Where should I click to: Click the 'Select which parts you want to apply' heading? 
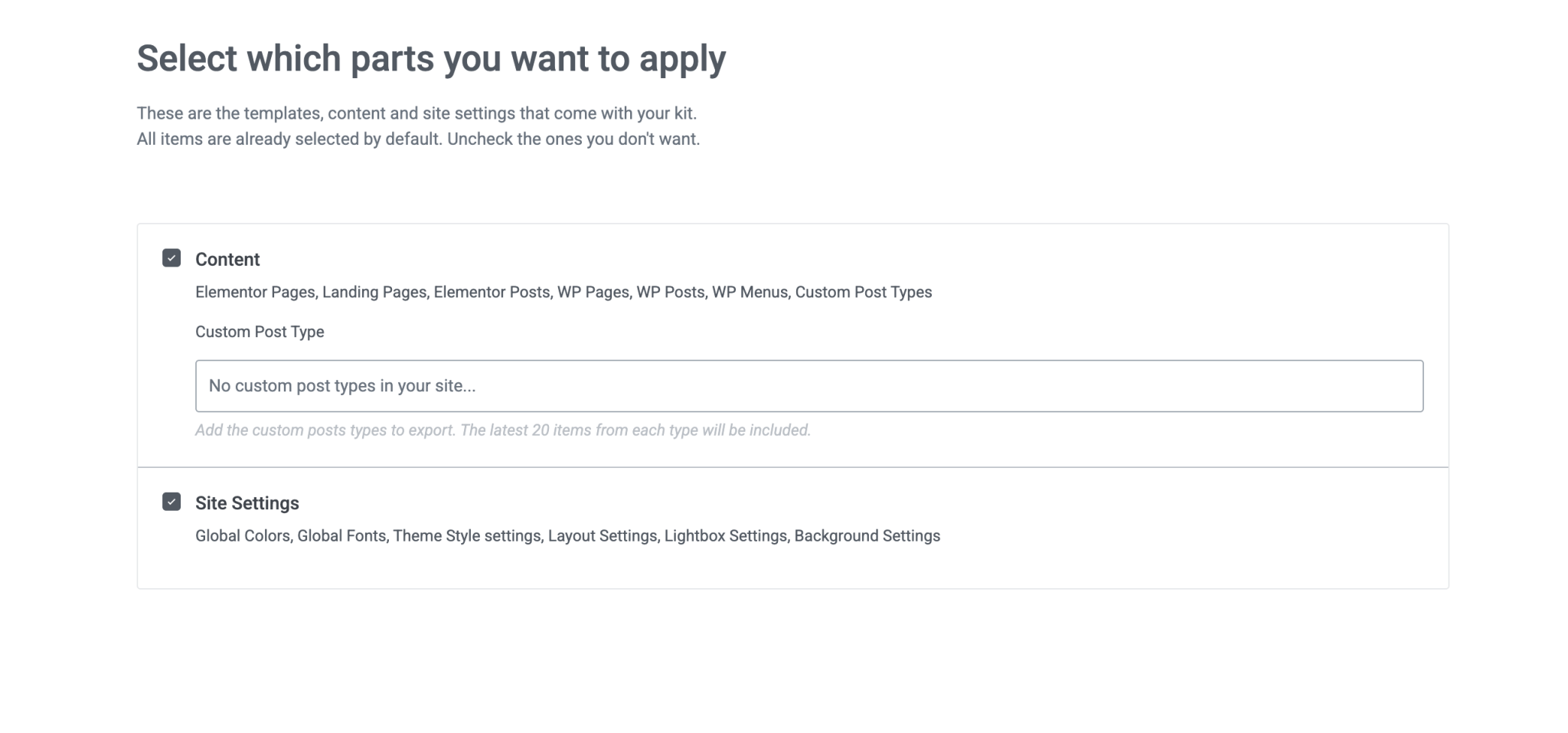[431, 58]
